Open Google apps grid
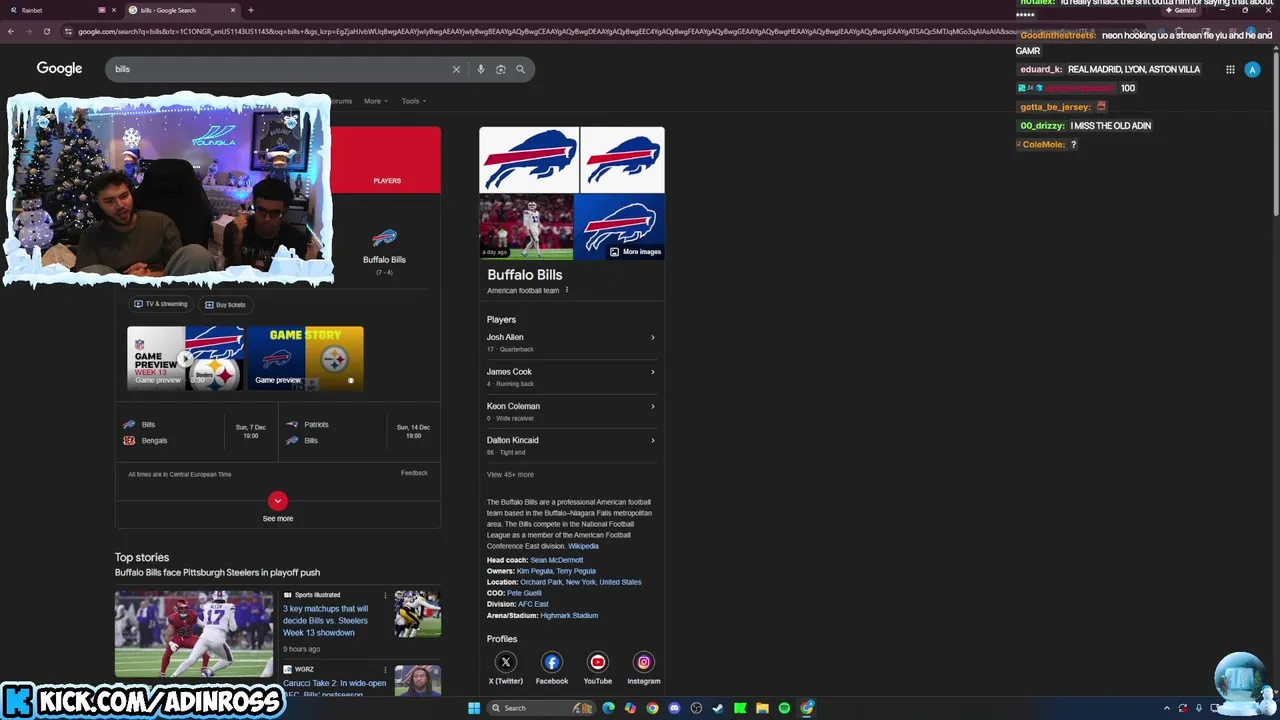The height and width of the screenshot is (720, 1280). (x=1230, y=69)
